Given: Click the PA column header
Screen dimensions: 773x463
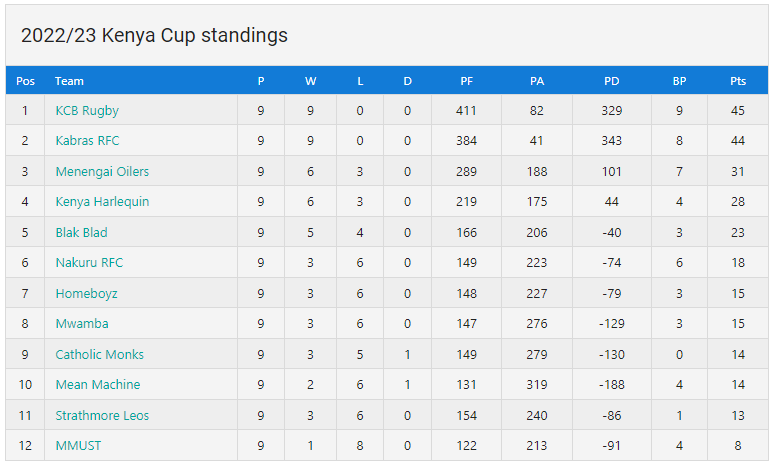Looking at the screenshot, I should pyautogui.click(x=537, y=81).
